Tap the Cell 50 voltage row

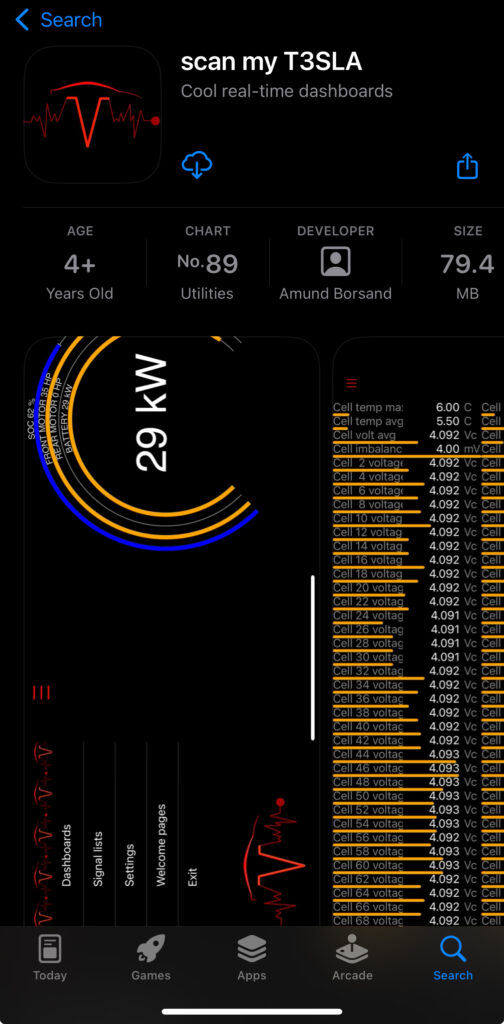pos(406,796)
